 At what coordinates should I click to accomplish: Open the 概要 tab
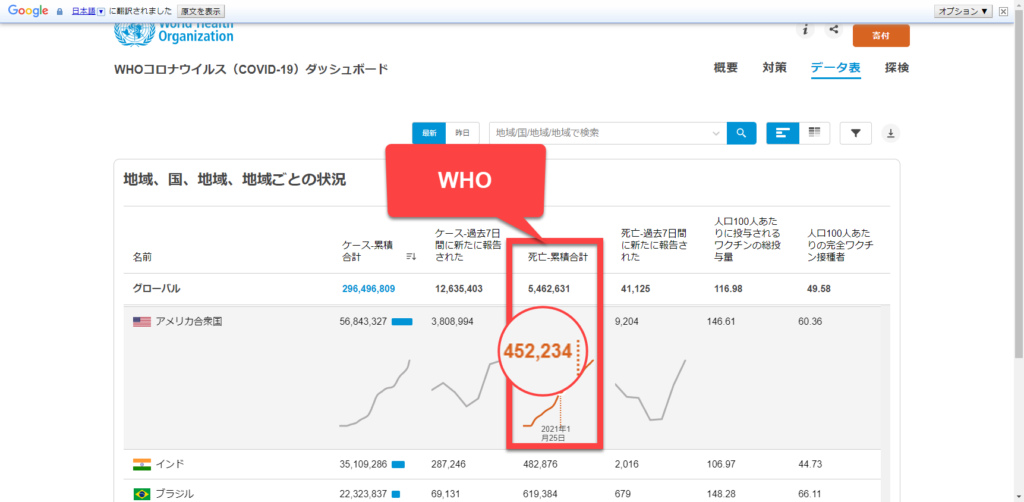coord(726,68)
